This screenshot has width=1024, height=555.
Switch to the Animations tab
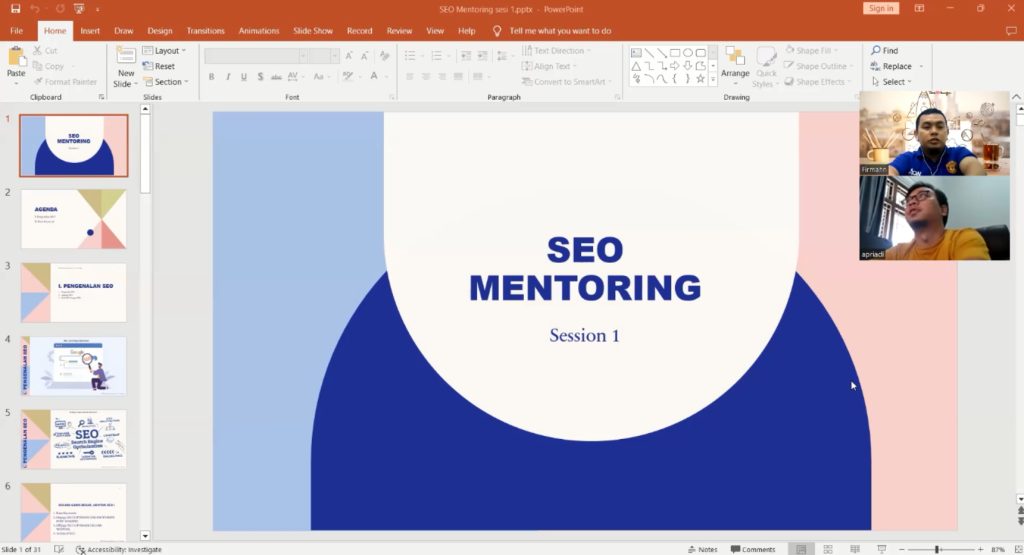pyautogui.click(x=259, y=31)
